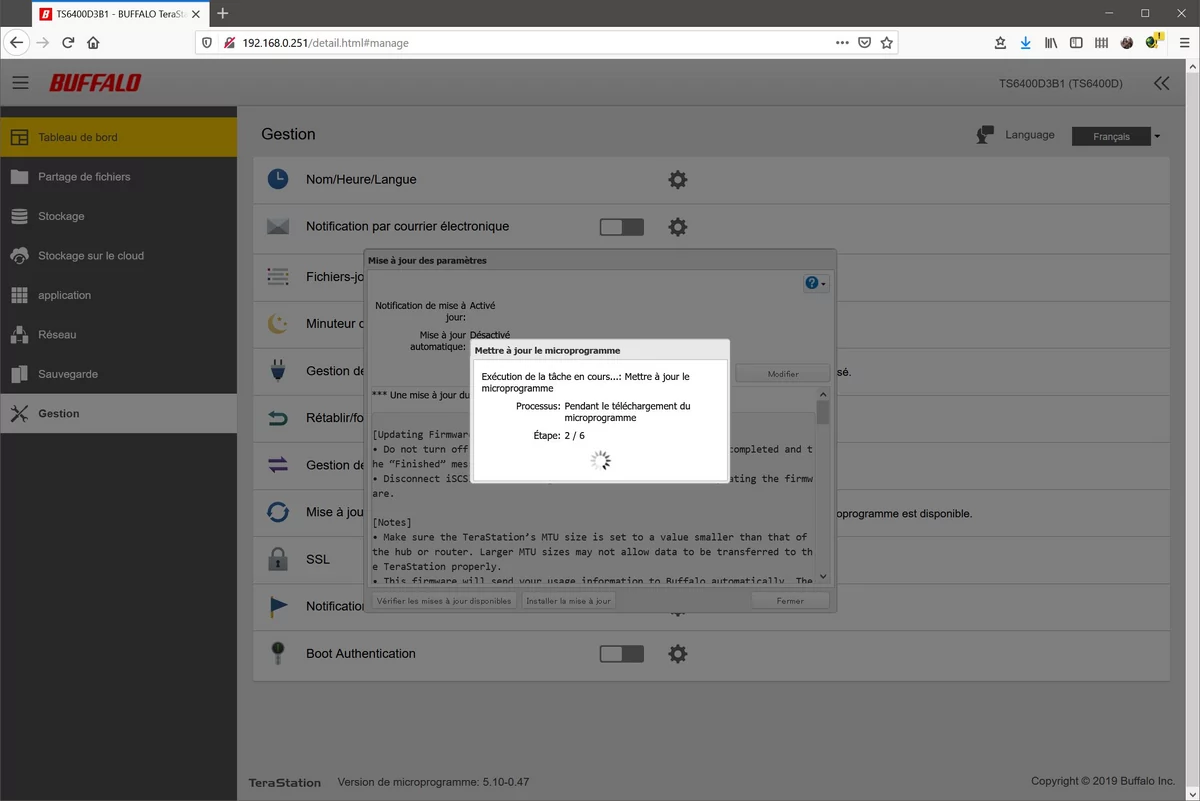Open the browser downloads panel

tap(1025, 43)
